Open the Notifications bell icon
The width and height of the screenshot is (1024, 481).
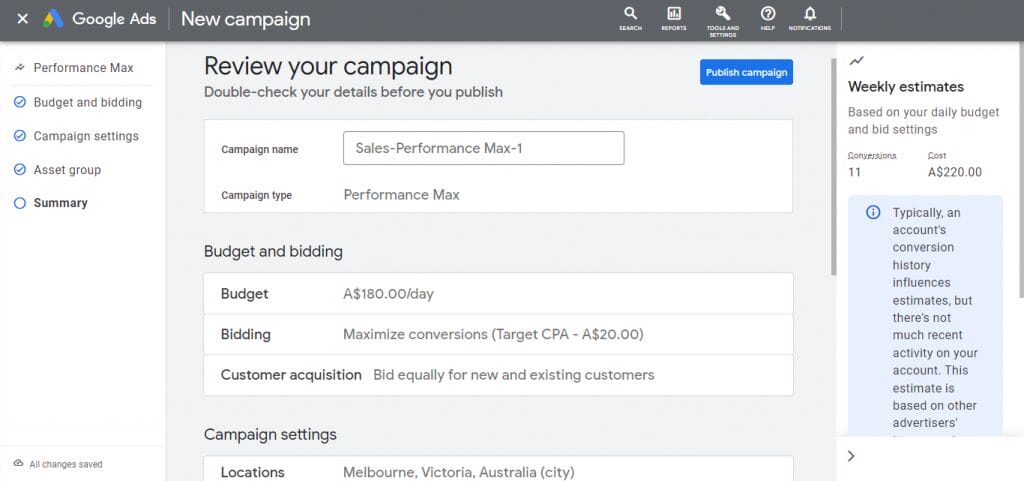tap(809, 14)
